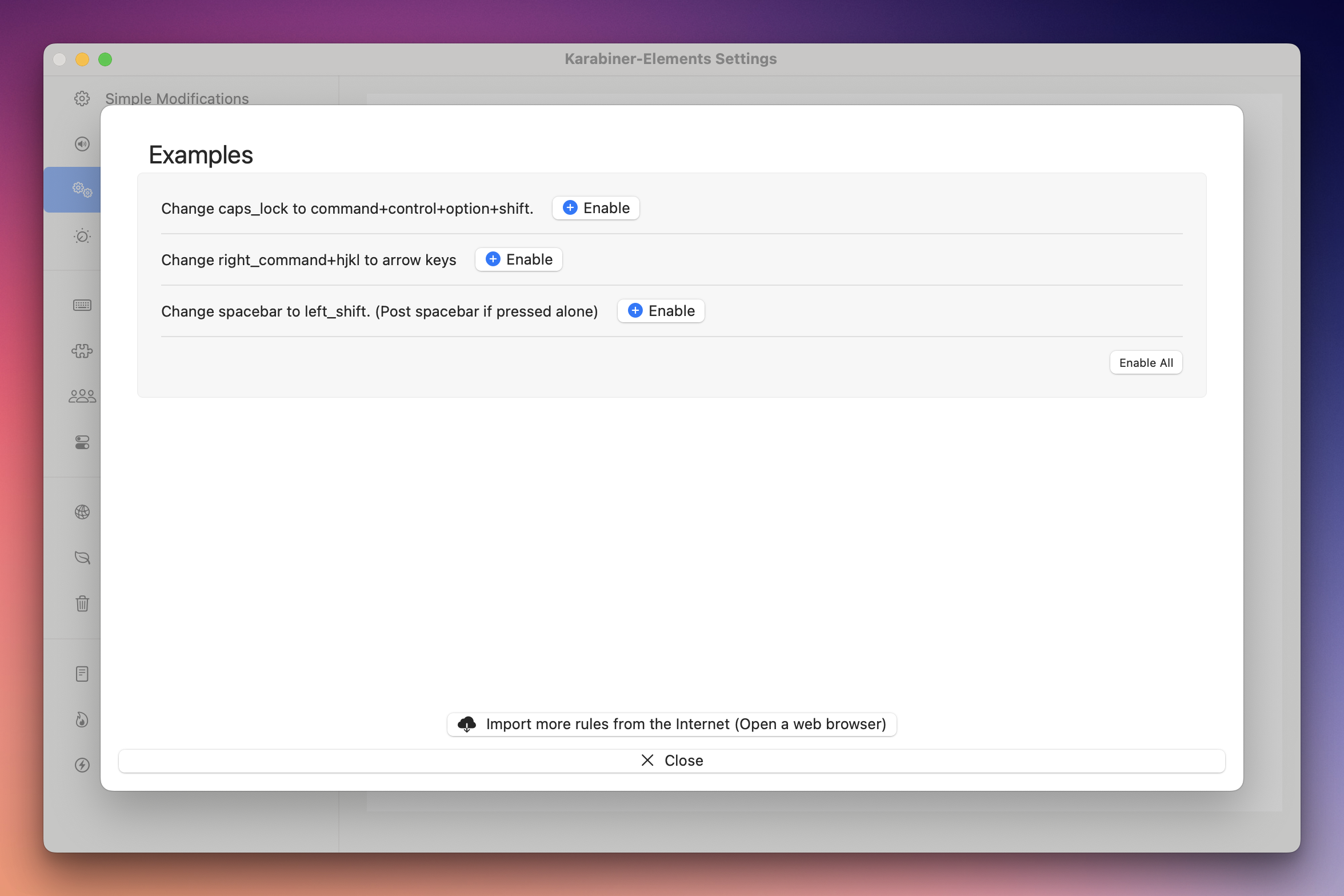1344x896 pixels.
Task: Click the lightning bolt sidebar icon
Action: 82,765
